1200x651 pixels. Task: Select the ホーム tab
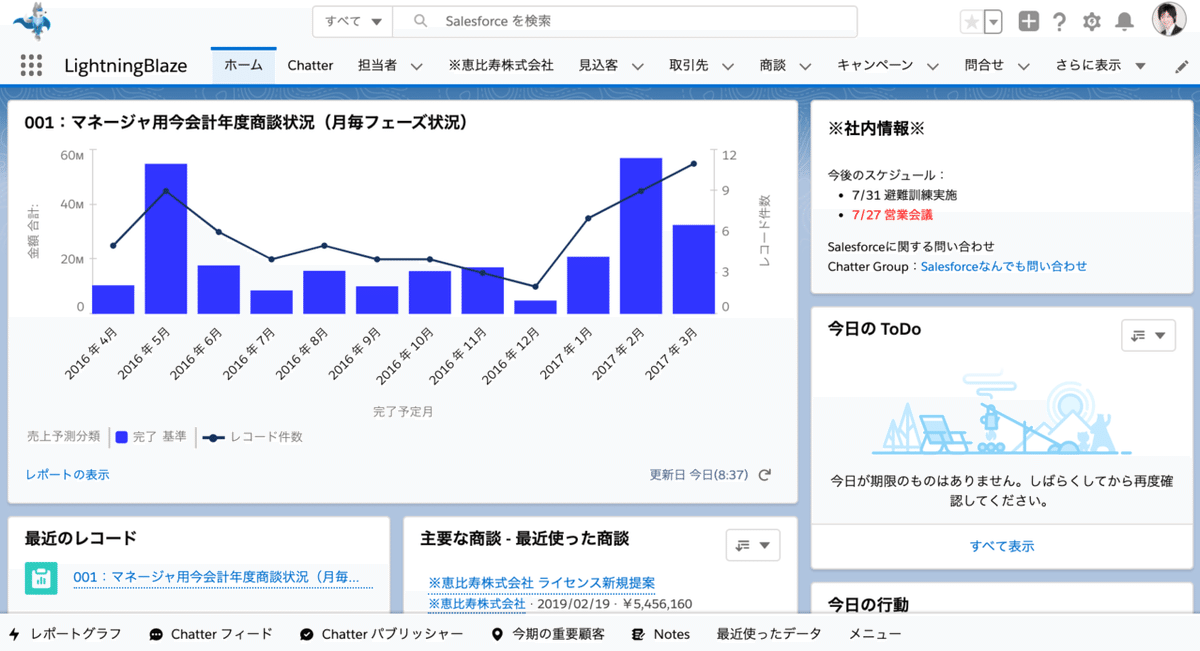click(243, 65)
